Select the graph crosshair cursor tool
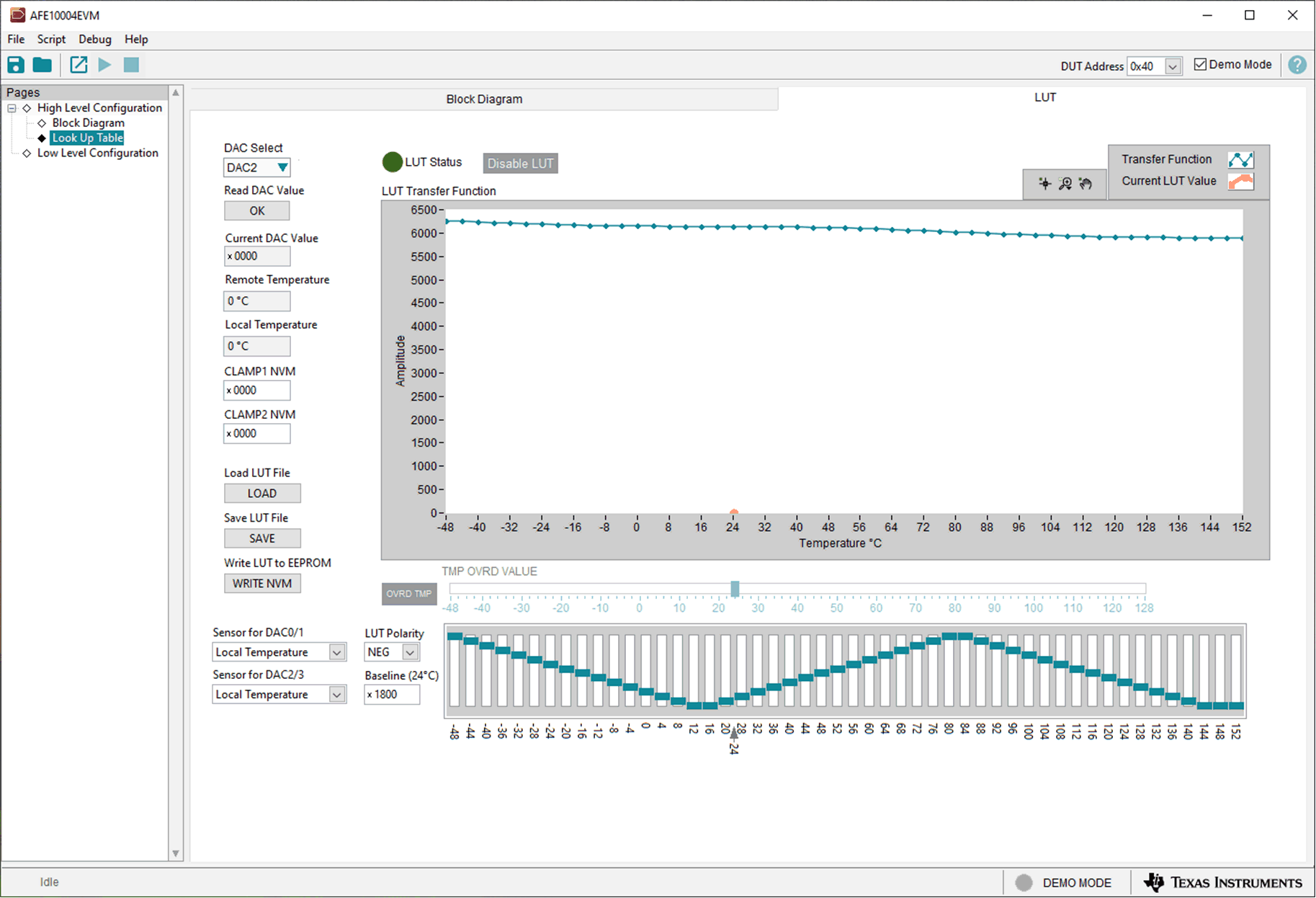This screenshot has width=1316, height=898. click(1044, 184)
